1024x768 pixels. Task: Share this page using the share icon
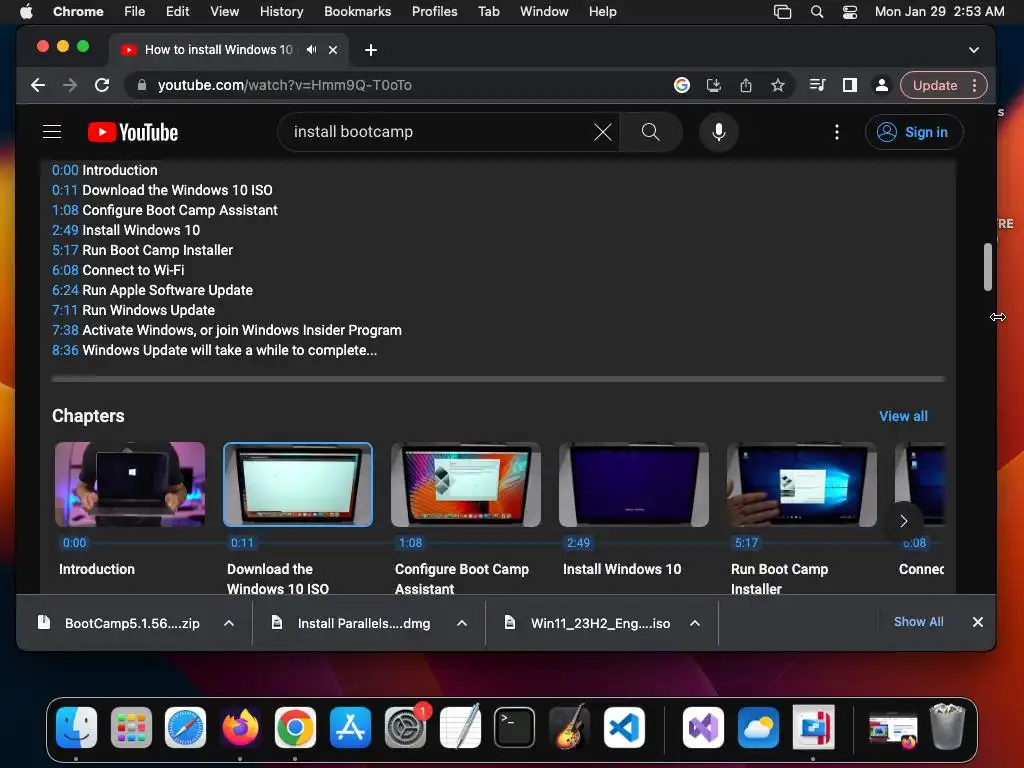click(x=746, y=85)
